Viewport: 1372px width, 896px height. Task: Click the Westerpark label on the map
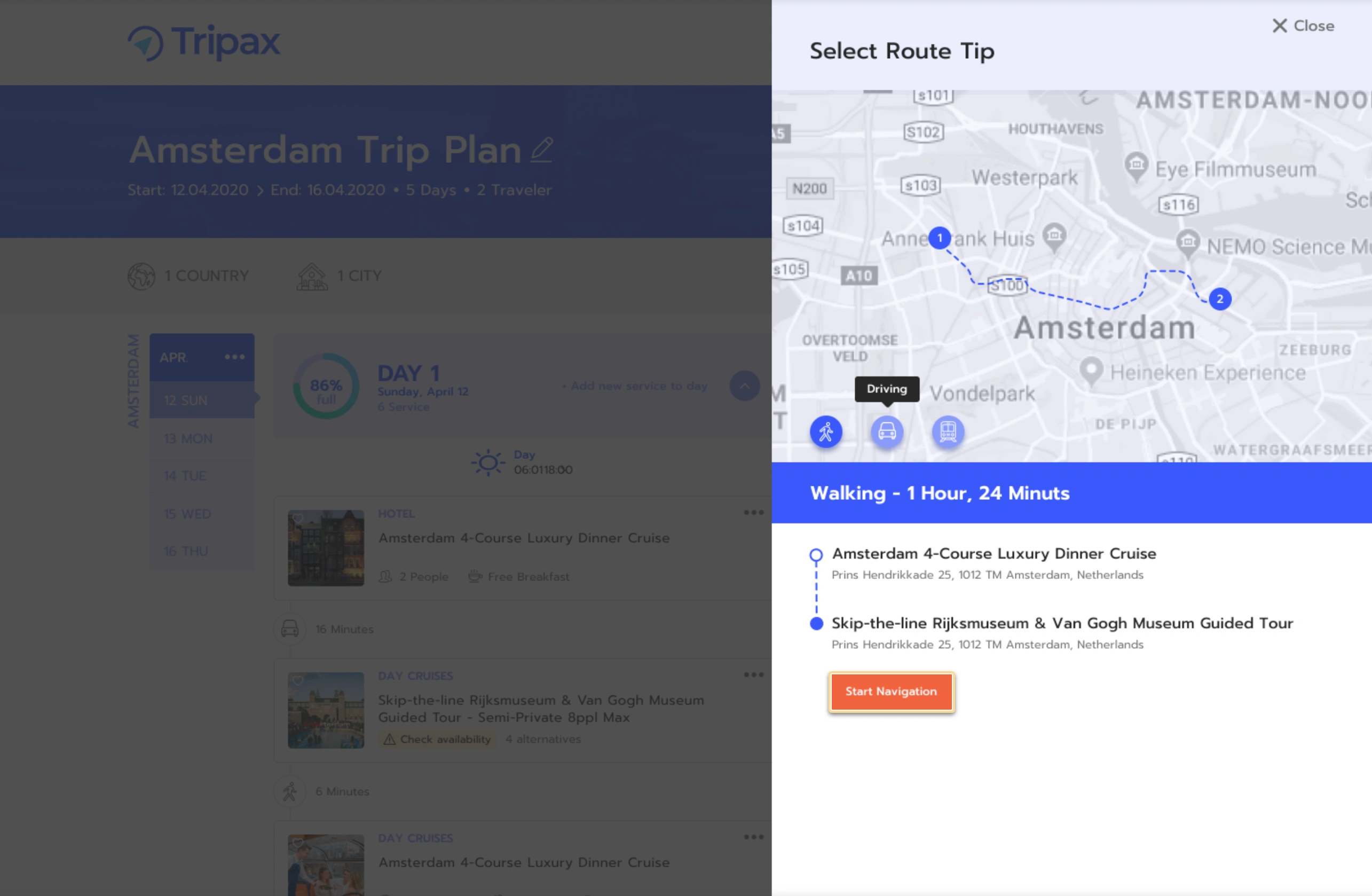[1024, 178]
